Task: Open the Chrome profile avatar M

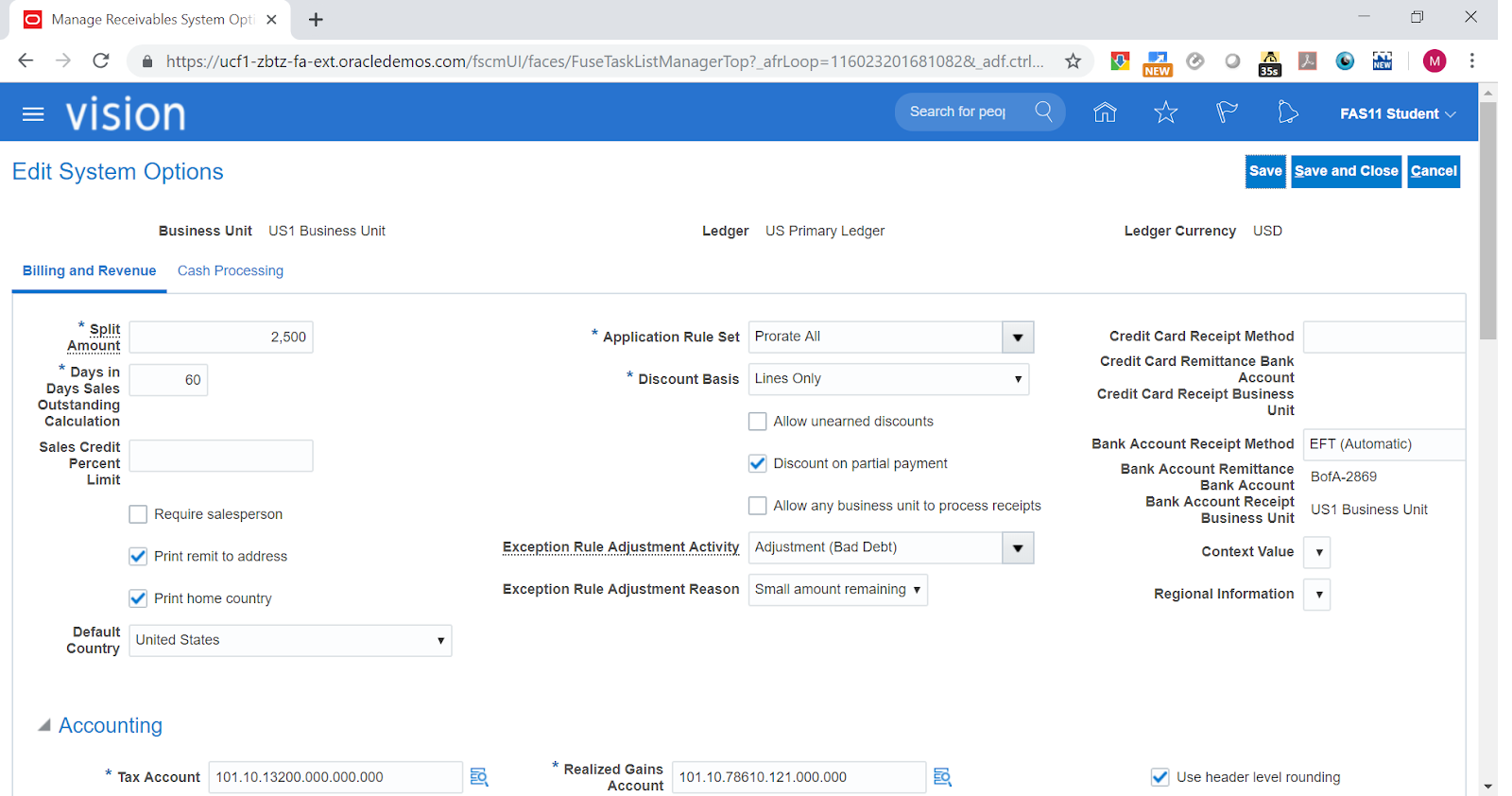Action: tap(1435, 61)
